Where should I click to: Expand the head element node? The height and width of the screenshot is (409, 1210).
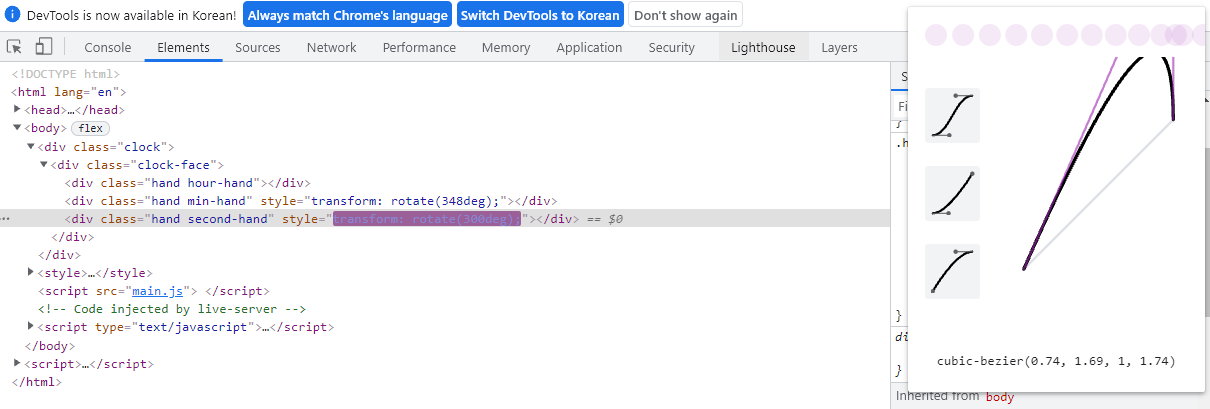pyautogui.click(x=17, y=110)
